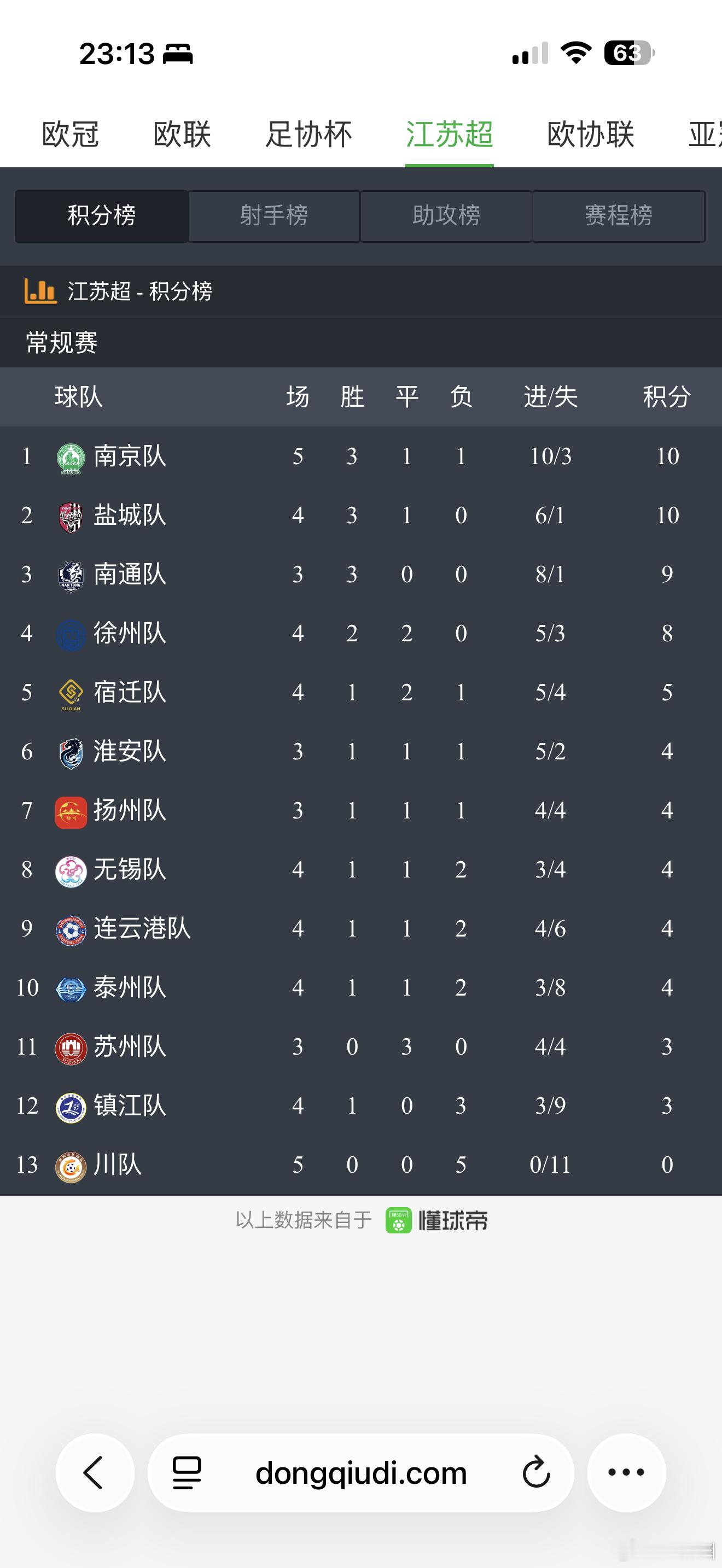The height and width of the screenshot is (1568, 722).
Task: Open the 赛程榜 tab
Action: (x=619, y=216)
